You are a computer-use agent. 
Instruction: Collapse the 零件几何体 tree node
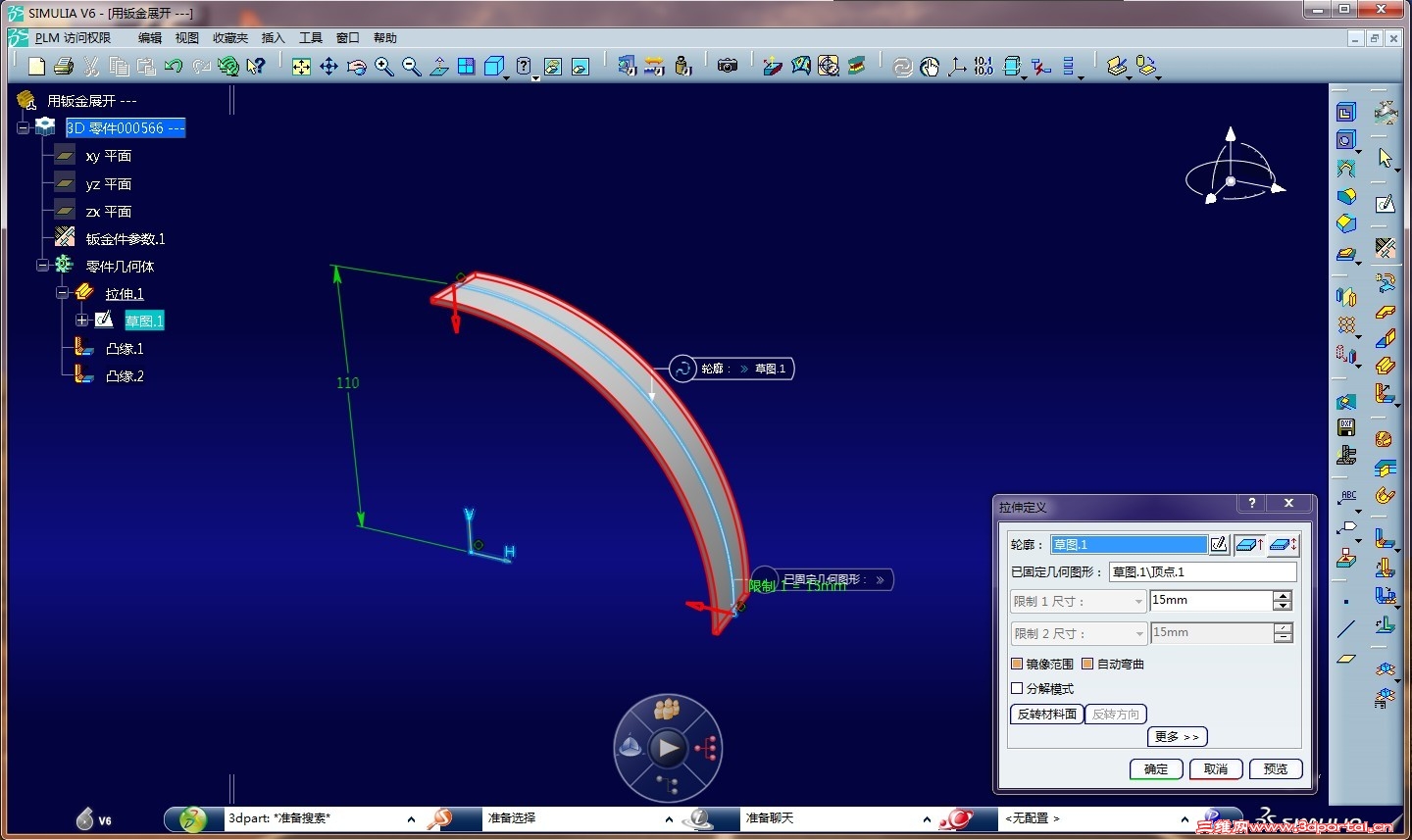click(x=42, y=266)
